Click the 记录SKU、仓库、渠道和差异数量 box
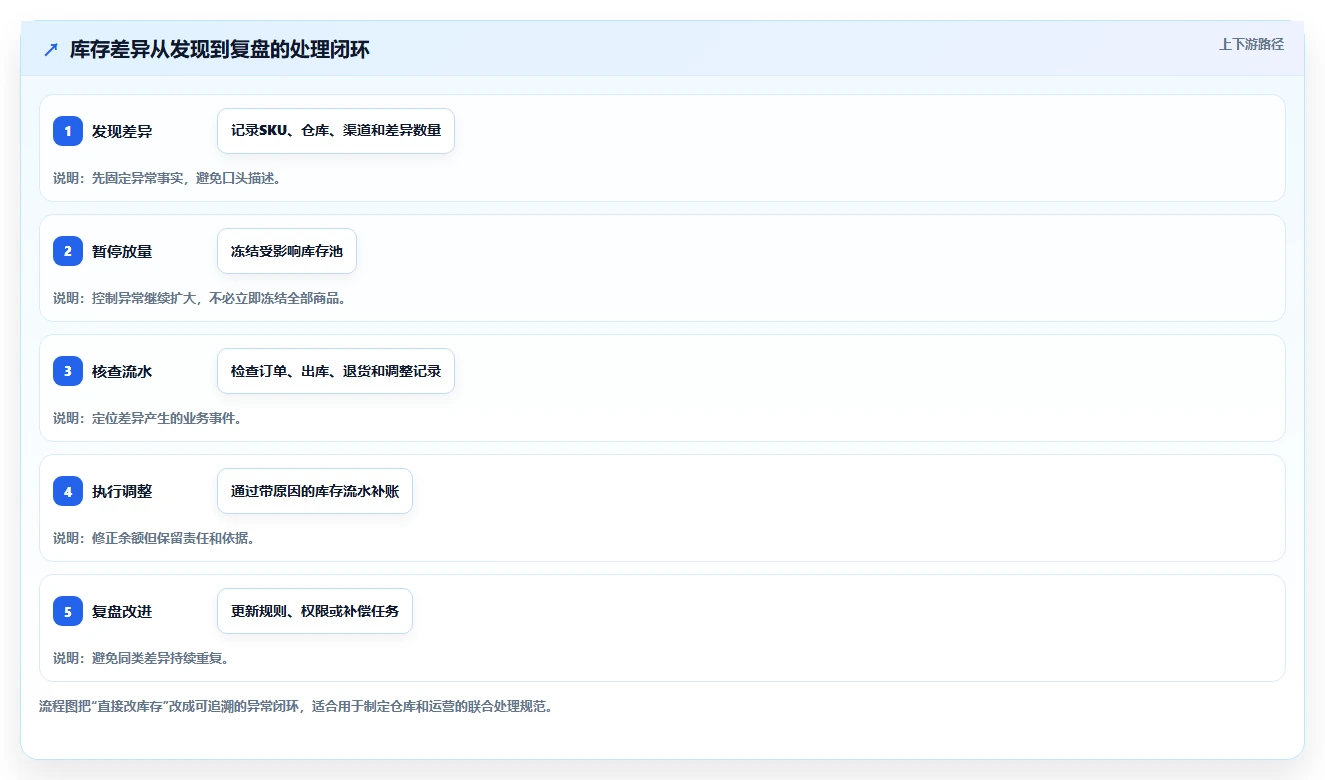 [x=336, y=131]
